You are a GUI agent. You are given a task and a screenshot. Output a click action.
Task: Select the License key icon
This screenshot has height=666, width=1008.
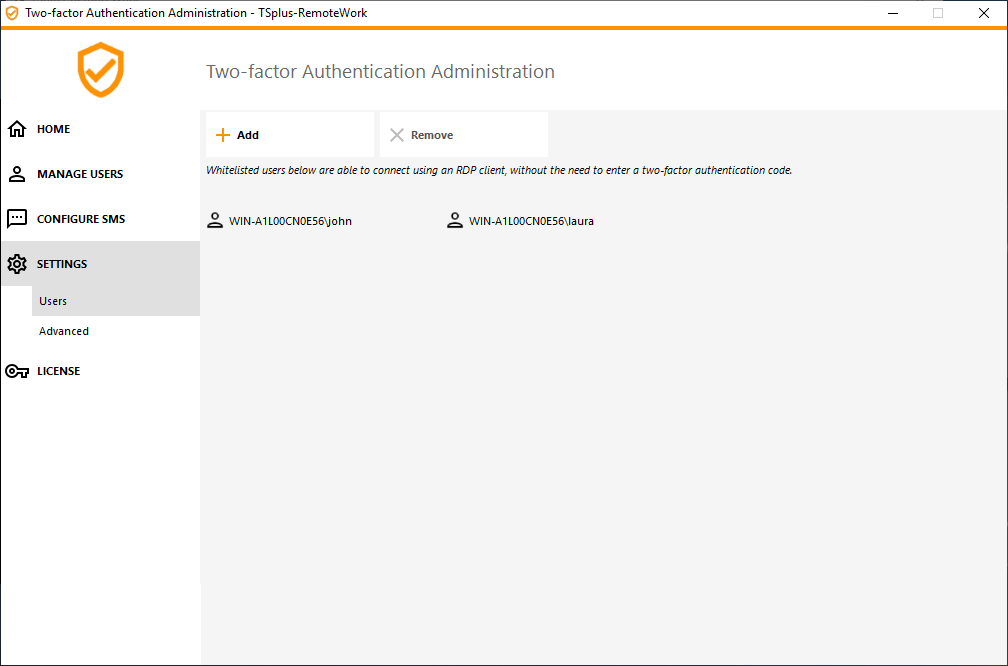coord(16,370)
